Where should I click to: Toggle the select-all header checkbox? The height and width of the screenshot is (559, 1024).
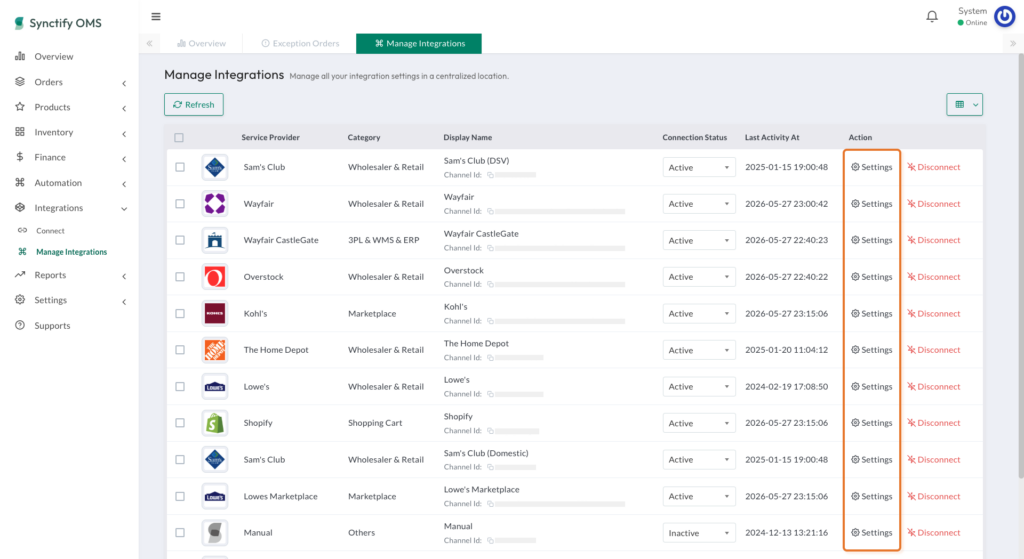point(179,138)
